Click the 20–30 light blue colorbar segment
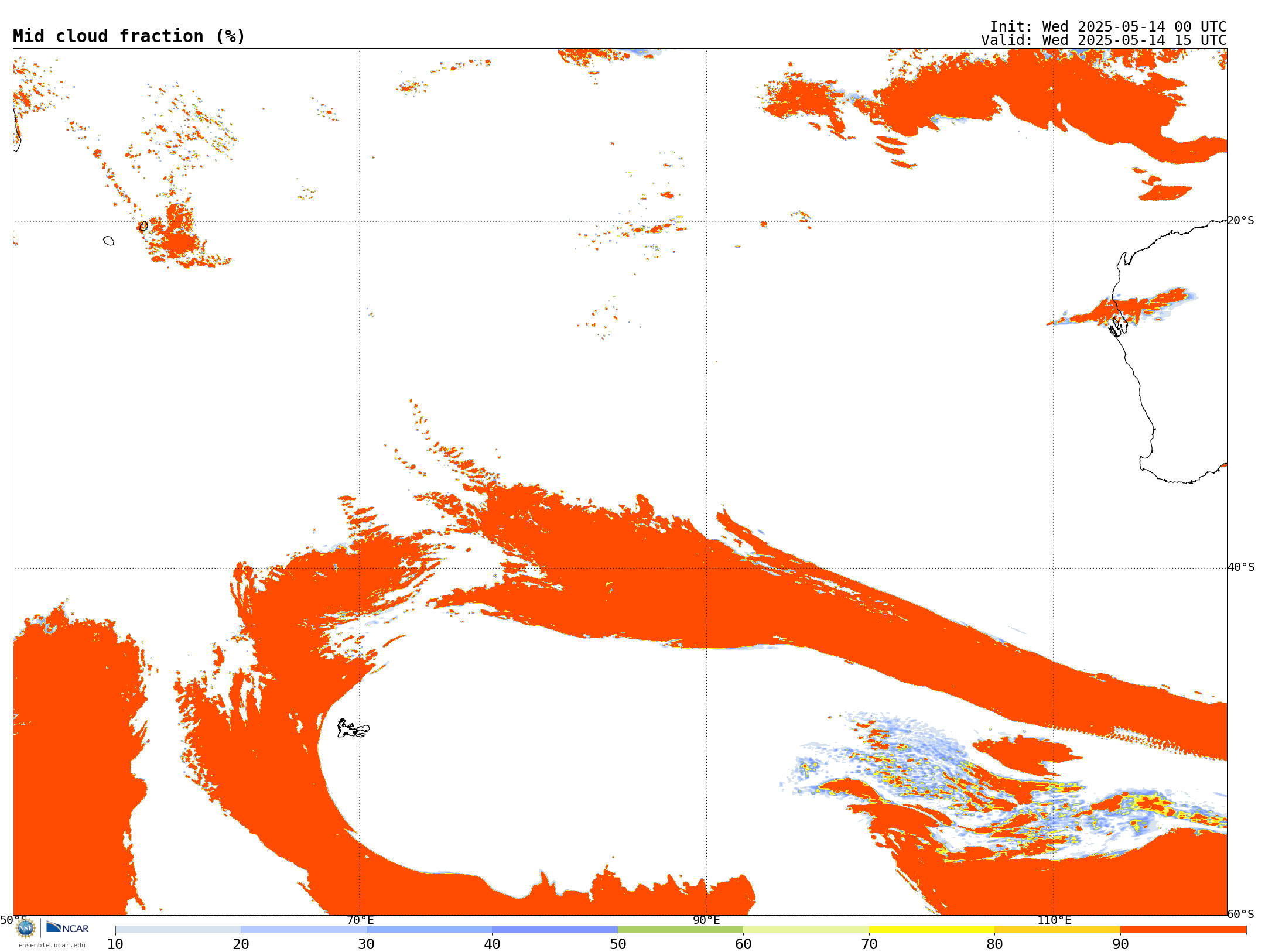This screenshot has width=1265, height=952. [303, 930]
